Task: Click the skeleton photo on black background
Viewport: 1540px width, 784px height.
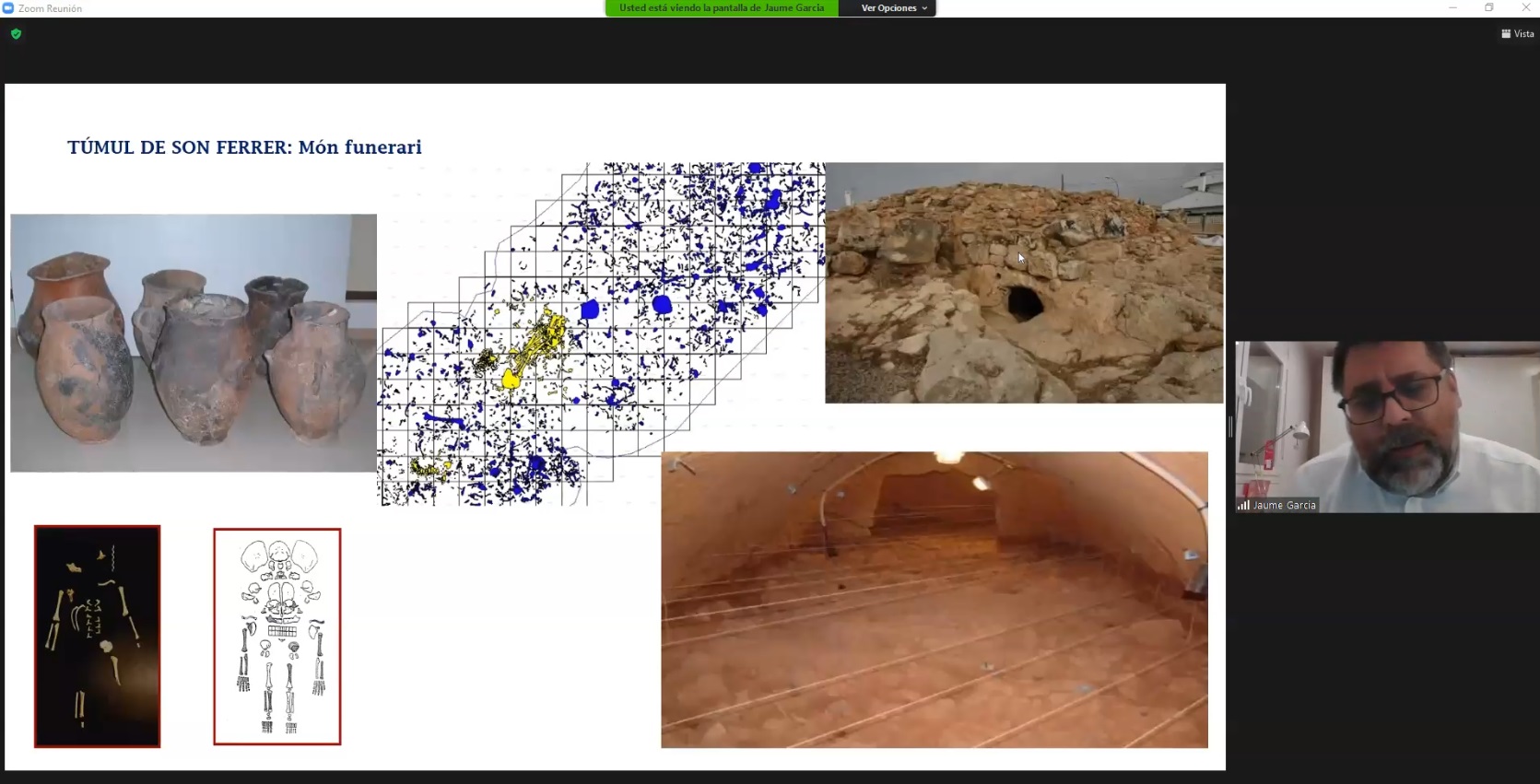Action: click(x=98, y=636)
